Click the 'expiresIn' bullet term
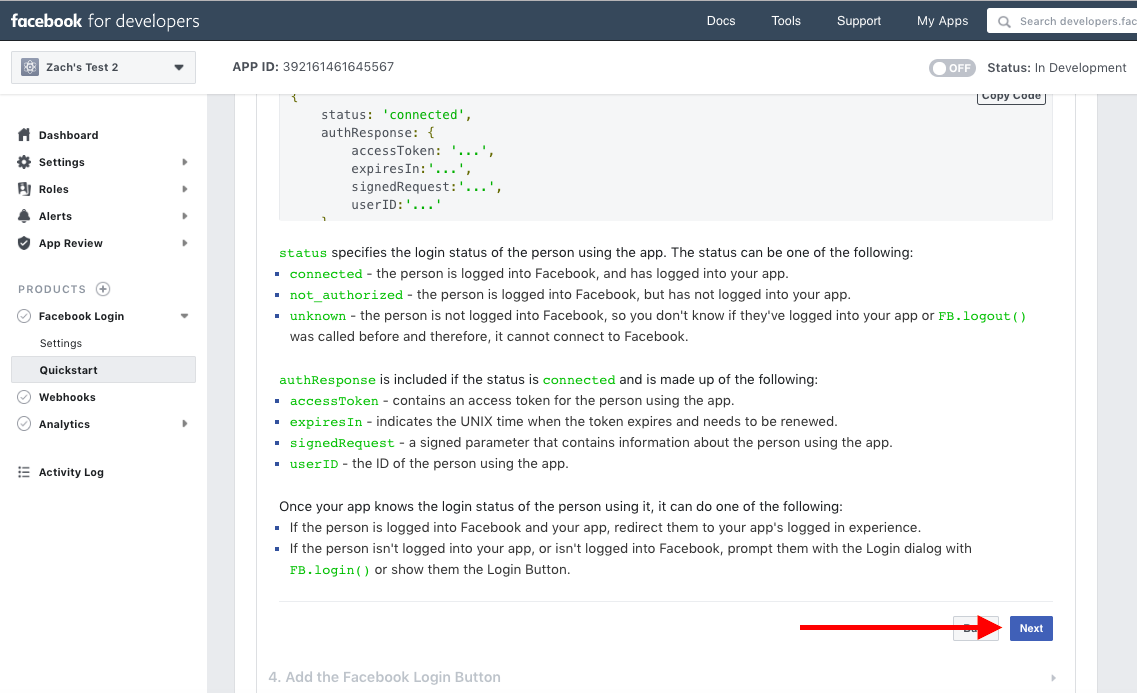Image resolution: width=1137 pixels, height=693 pixels. point(326,422)
